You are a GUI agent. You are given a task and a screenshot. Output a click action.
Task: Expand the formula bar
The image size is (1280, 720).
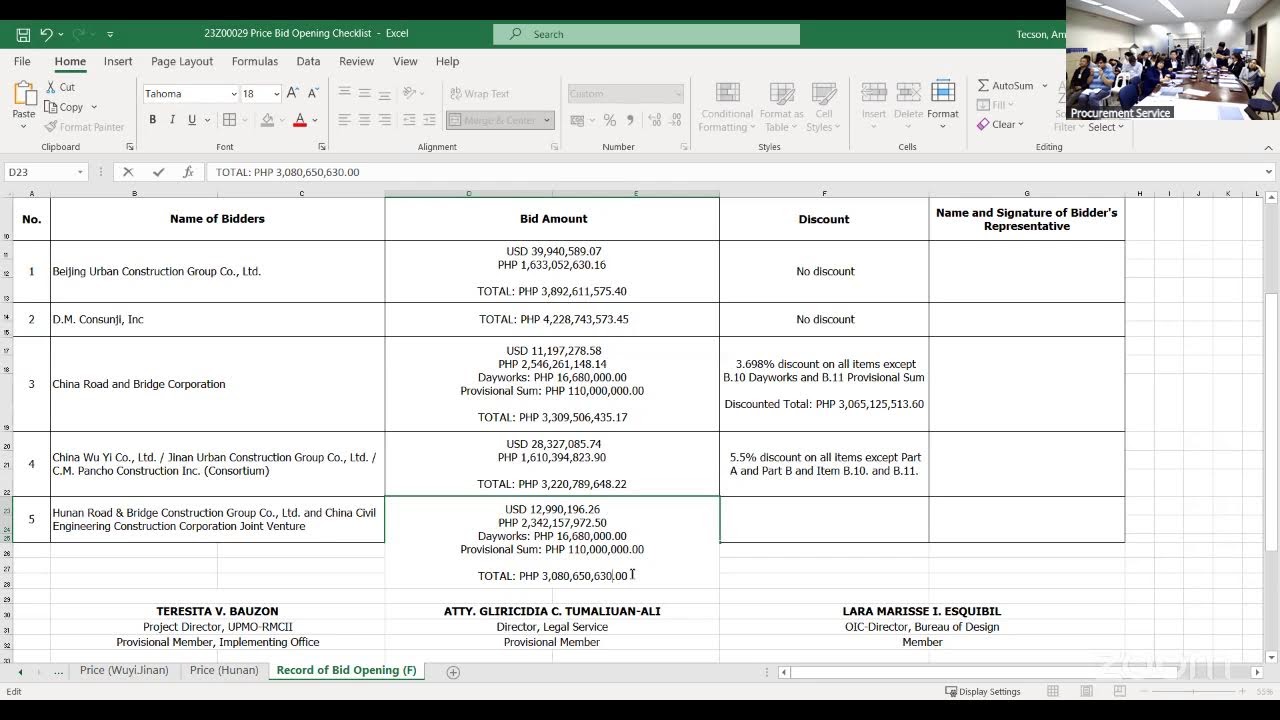point(1269,172)
